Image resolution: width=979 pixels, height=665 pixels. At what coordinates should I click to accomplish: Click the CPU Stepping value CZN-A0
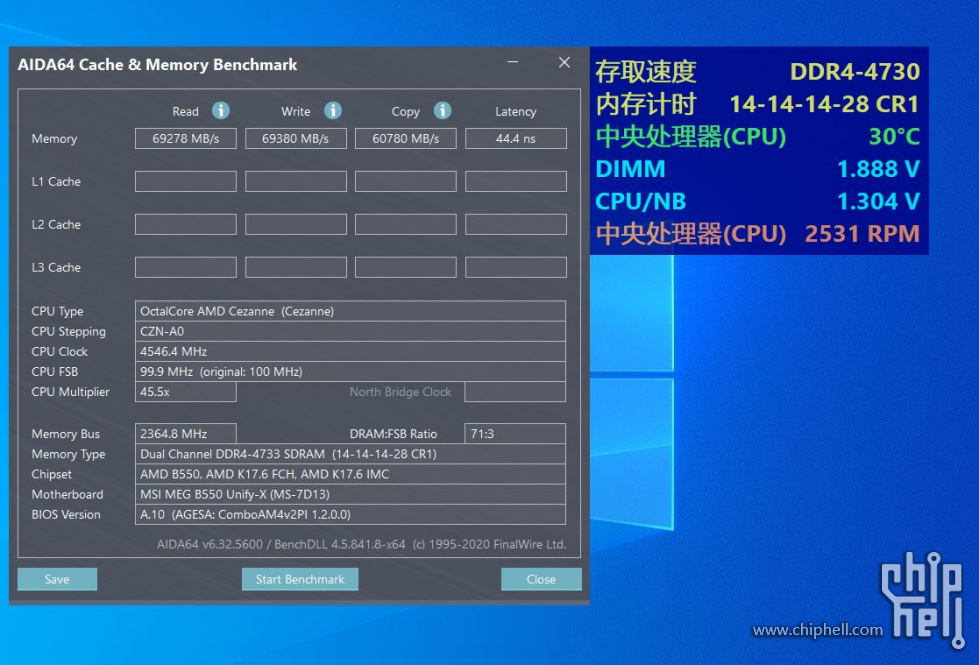coord(350,332)
